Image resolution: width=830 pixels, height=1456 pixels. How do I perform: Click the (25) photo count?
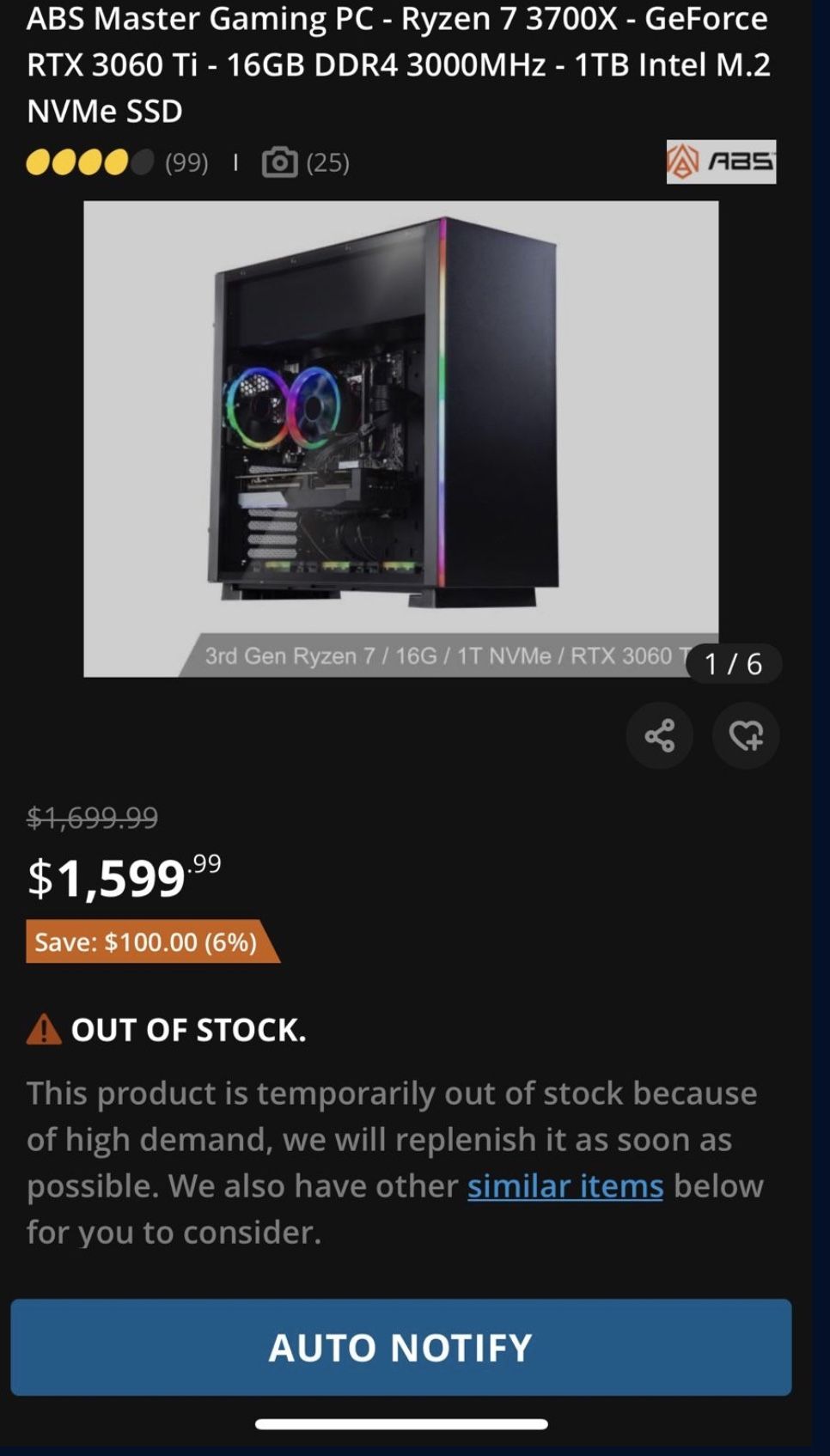[x=328, y=161]
